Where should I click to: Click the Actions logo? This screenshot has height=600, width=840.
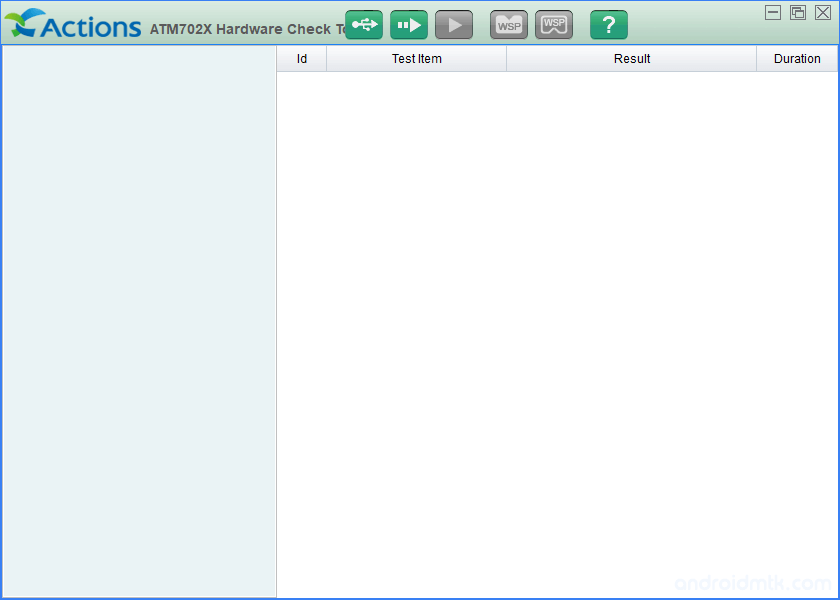73,24
